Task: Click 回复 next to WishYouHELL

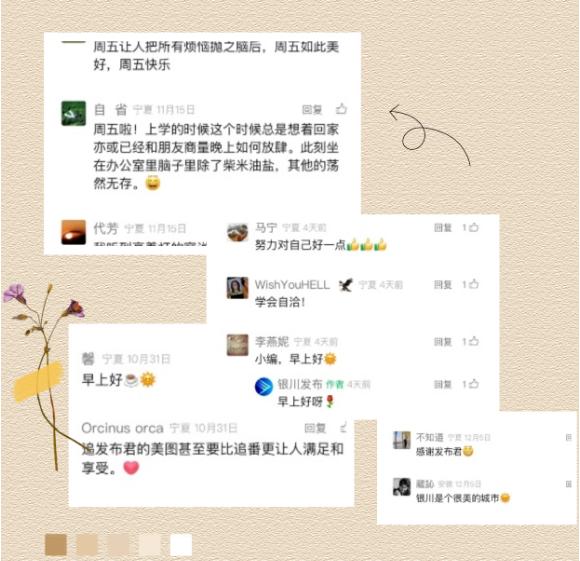Action: coord(443,284)
